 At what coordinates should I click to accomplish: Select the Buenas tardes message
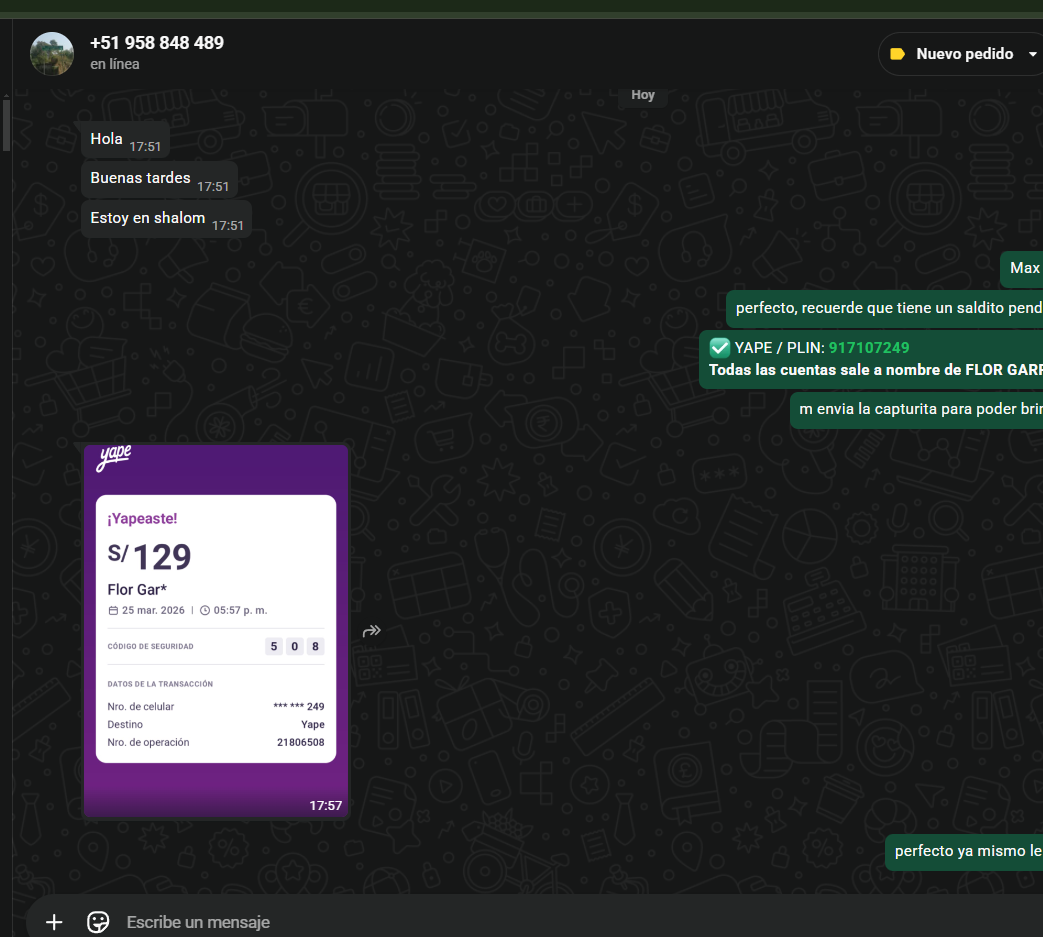coord(140,178)
